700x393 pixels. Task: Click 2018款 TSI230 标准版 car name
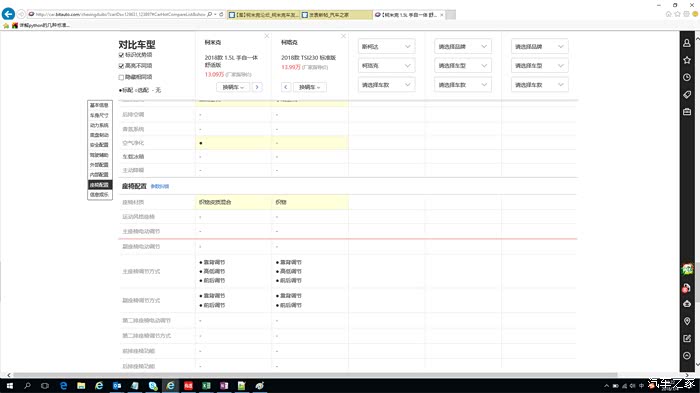tap(308, 58)
